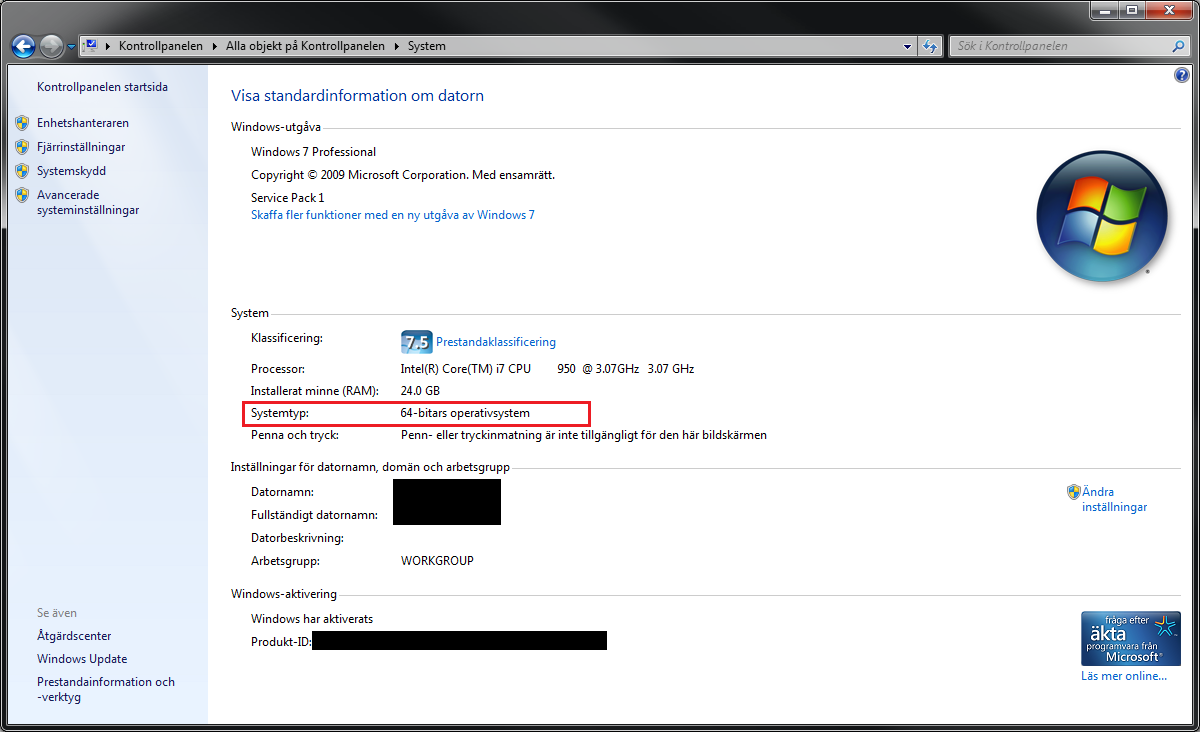Click the Datorbeskrivning: label

[297, 538]
